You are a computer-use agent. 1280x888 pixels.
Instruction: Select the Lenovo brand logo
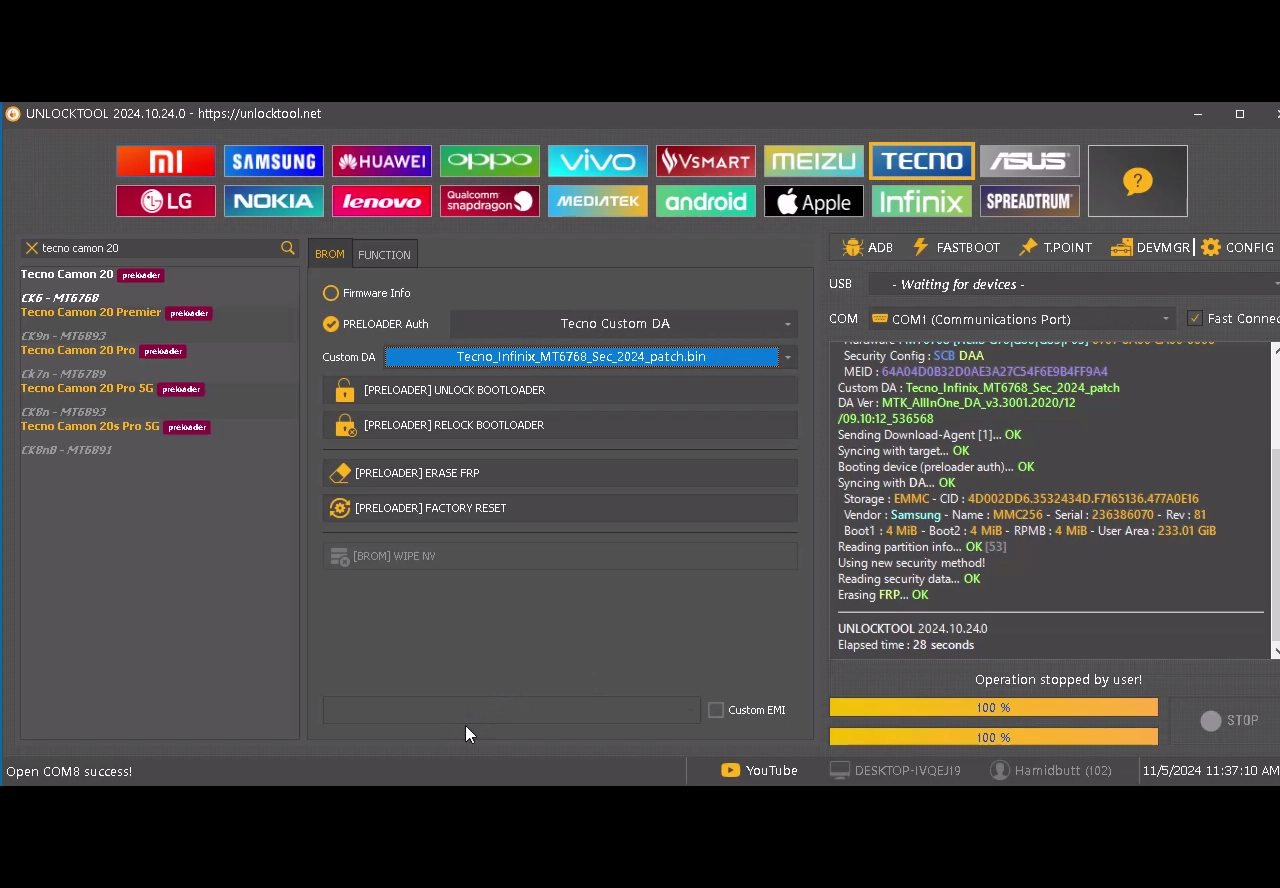381,201
